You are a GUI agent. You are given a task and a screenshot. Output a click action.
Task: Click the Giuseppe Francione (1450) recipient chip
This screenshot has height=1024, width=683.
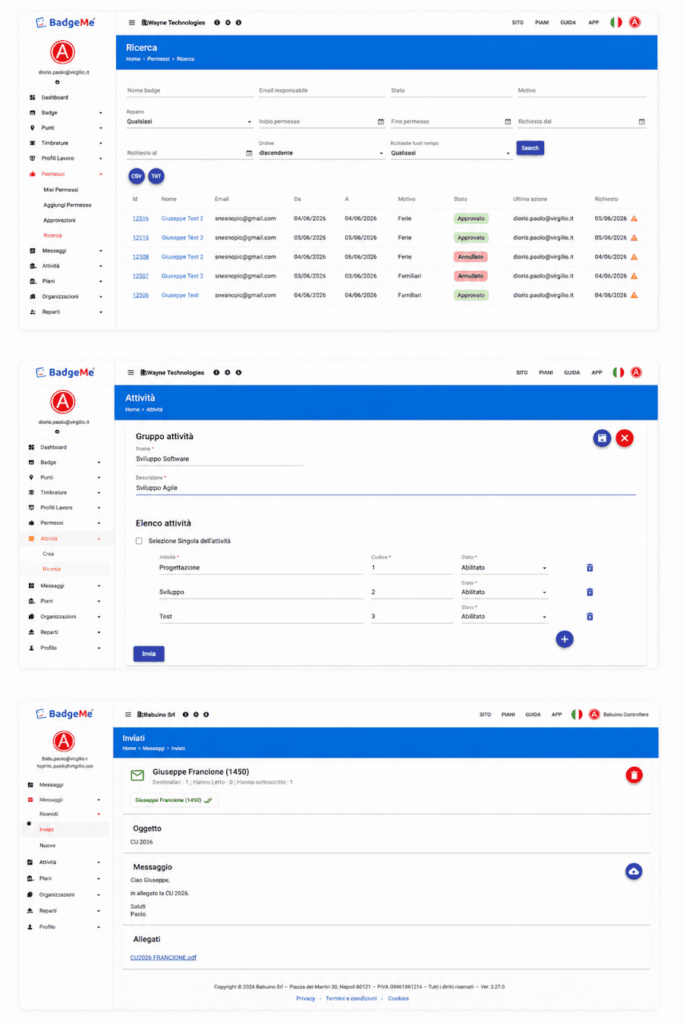point(174,800)
